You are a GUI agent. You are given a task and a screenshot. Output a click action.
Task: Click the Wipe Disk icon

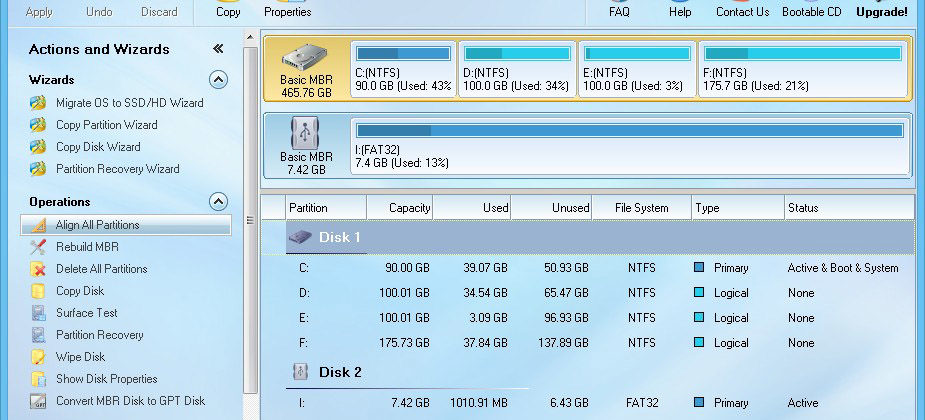38,357
